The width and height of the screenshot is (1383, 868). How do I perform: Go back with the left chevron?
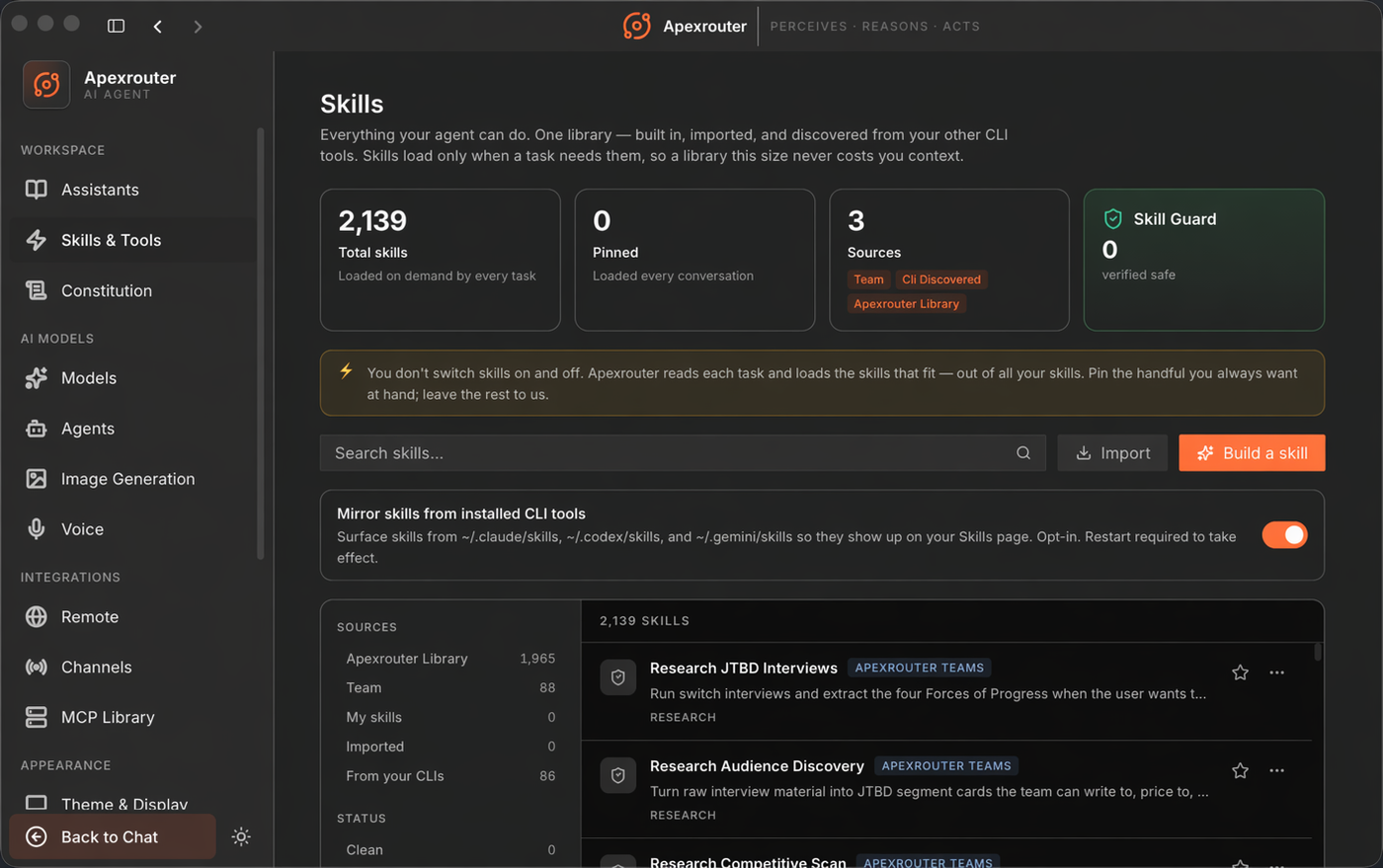(x=158, y=27)
